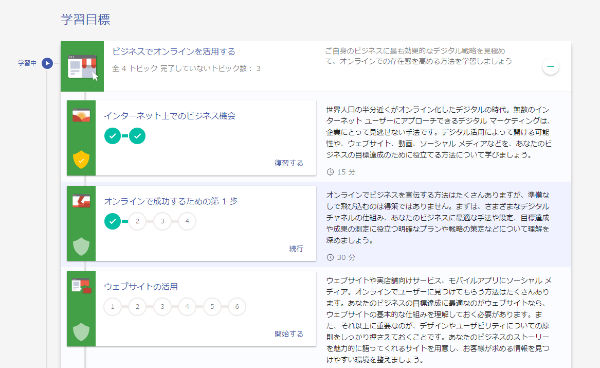Click completed step 1 checkmark of 第1歩 lesson

coord(112,221)
